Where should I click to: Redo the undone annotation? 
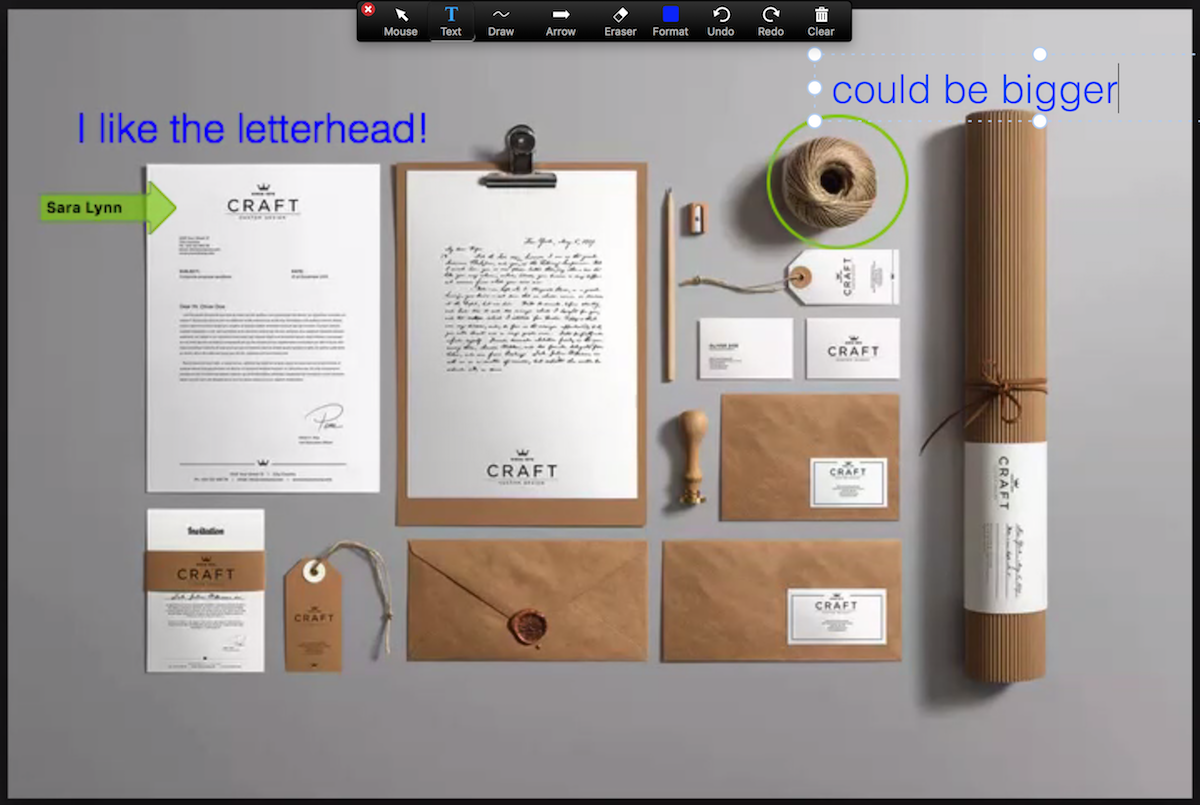(x=770, y=20)
